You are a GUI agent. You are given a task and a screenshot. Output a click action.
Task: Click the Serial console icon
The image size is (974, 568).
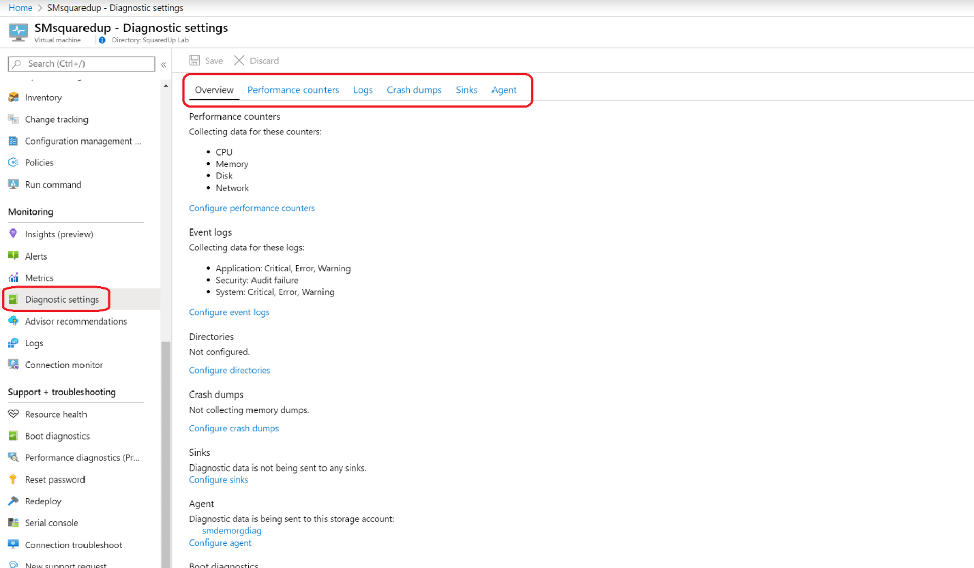[13, 523]
